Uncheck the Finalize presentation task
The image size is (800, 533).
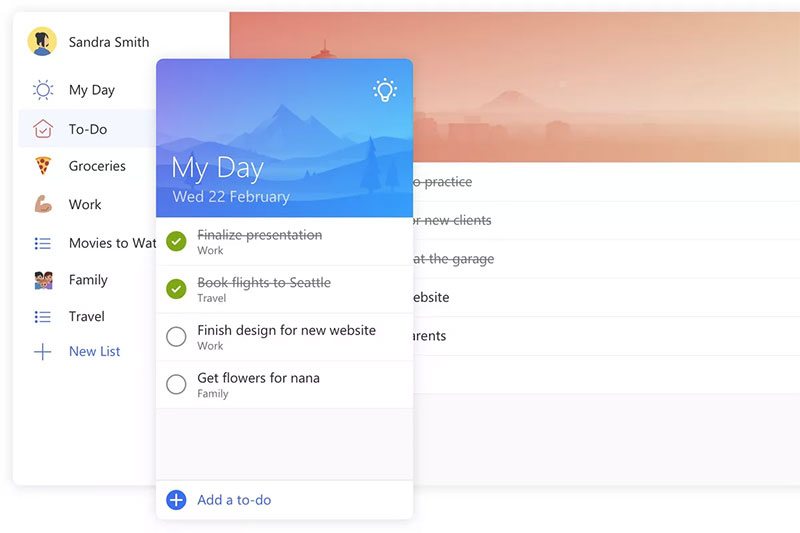176,241
